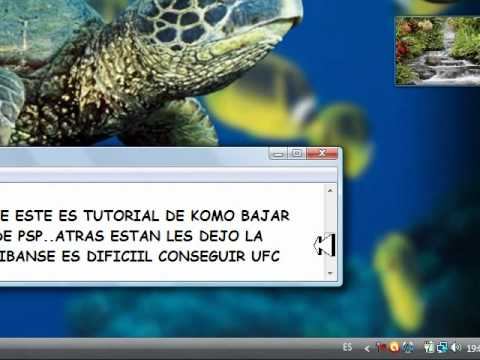This screenshot has height=360, width=480.
Task: Open the blue HP tray icon
Action: click(x=408, y=347)
